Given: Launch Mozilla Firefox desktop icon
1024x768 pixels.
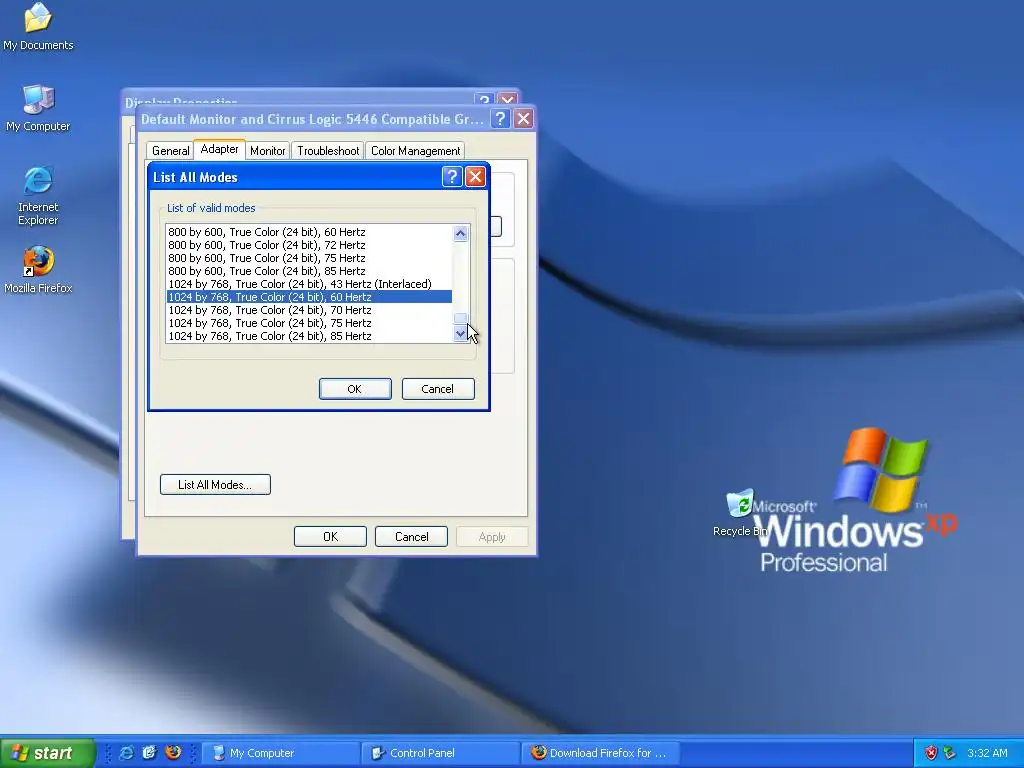Looking at the screenshot, I should pos(38,270).
